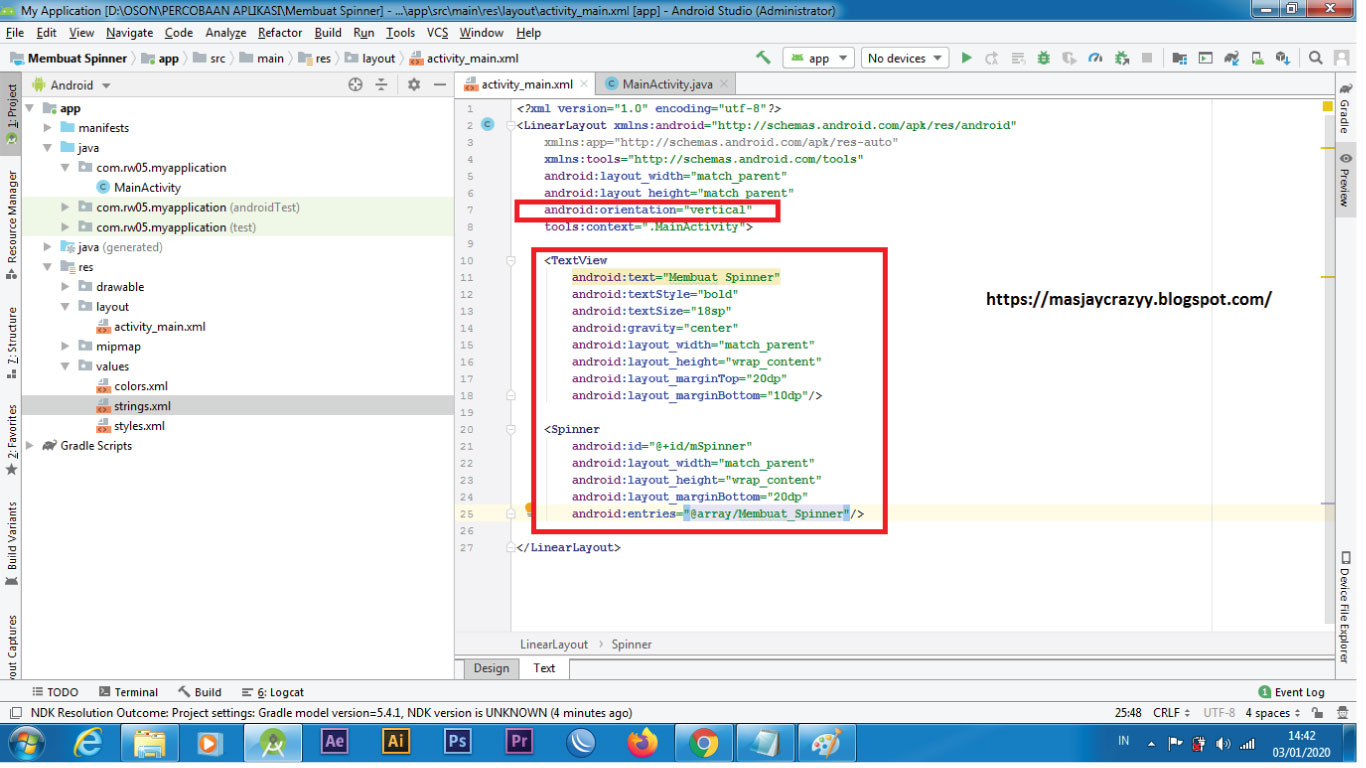The width and height of the screenshot is (1366, 768).
Task: Click the Debug app bug icon
Action: click(1044, 58)
